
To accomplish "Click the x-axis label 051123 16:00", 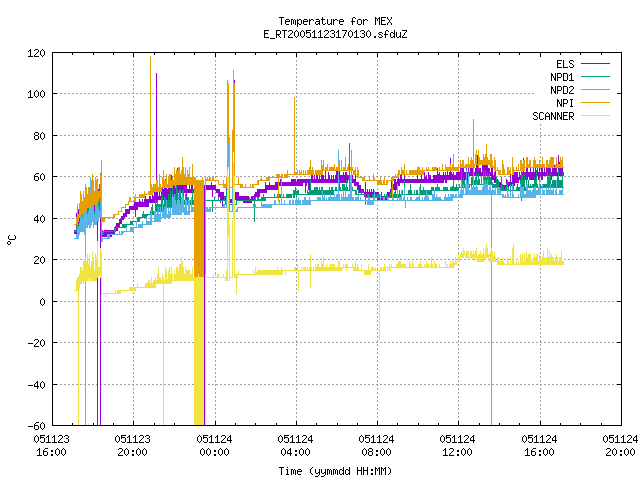I will [x=51, y=446].
